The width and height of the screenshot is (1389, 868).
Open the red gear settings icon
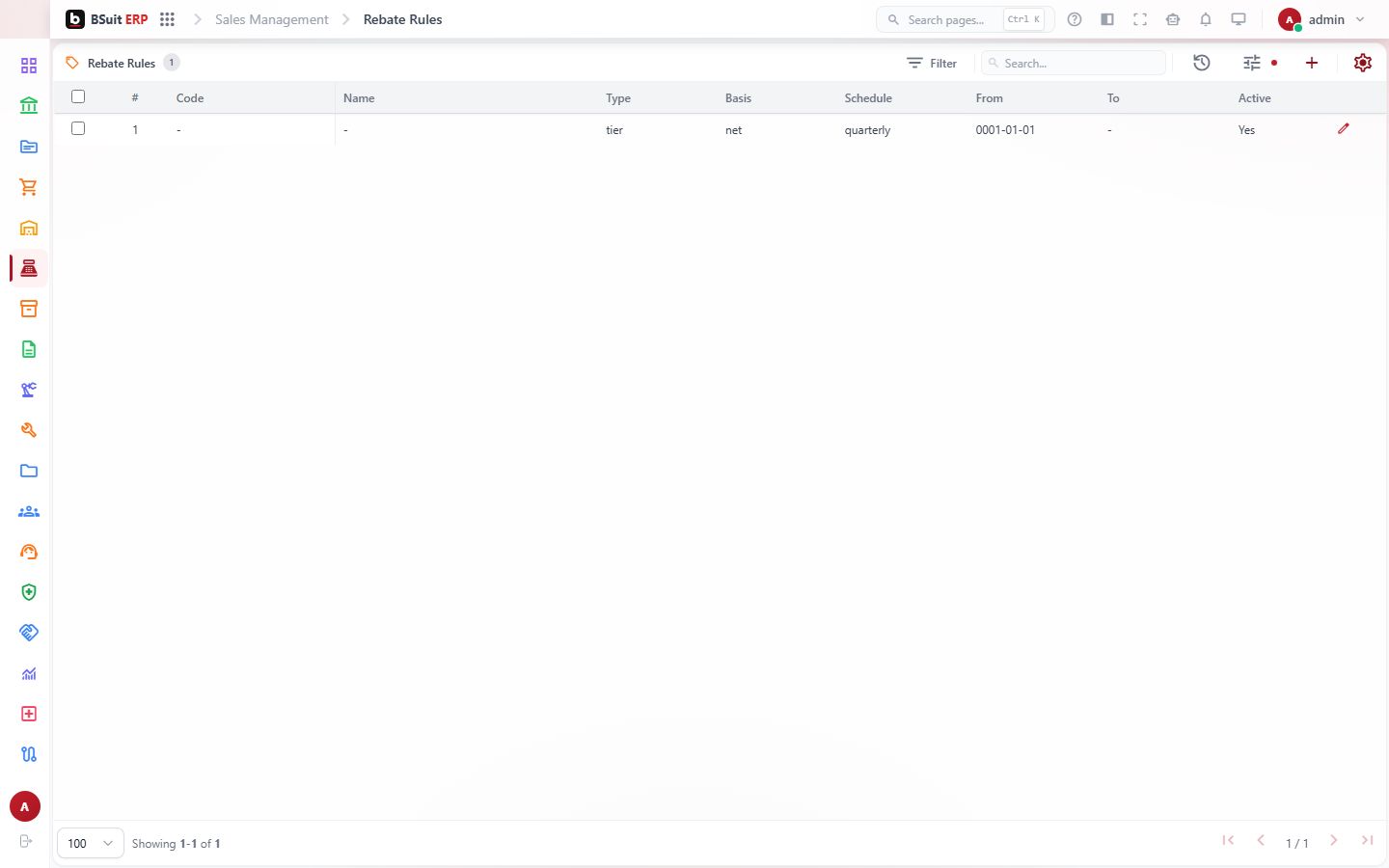pos(1363,63)
